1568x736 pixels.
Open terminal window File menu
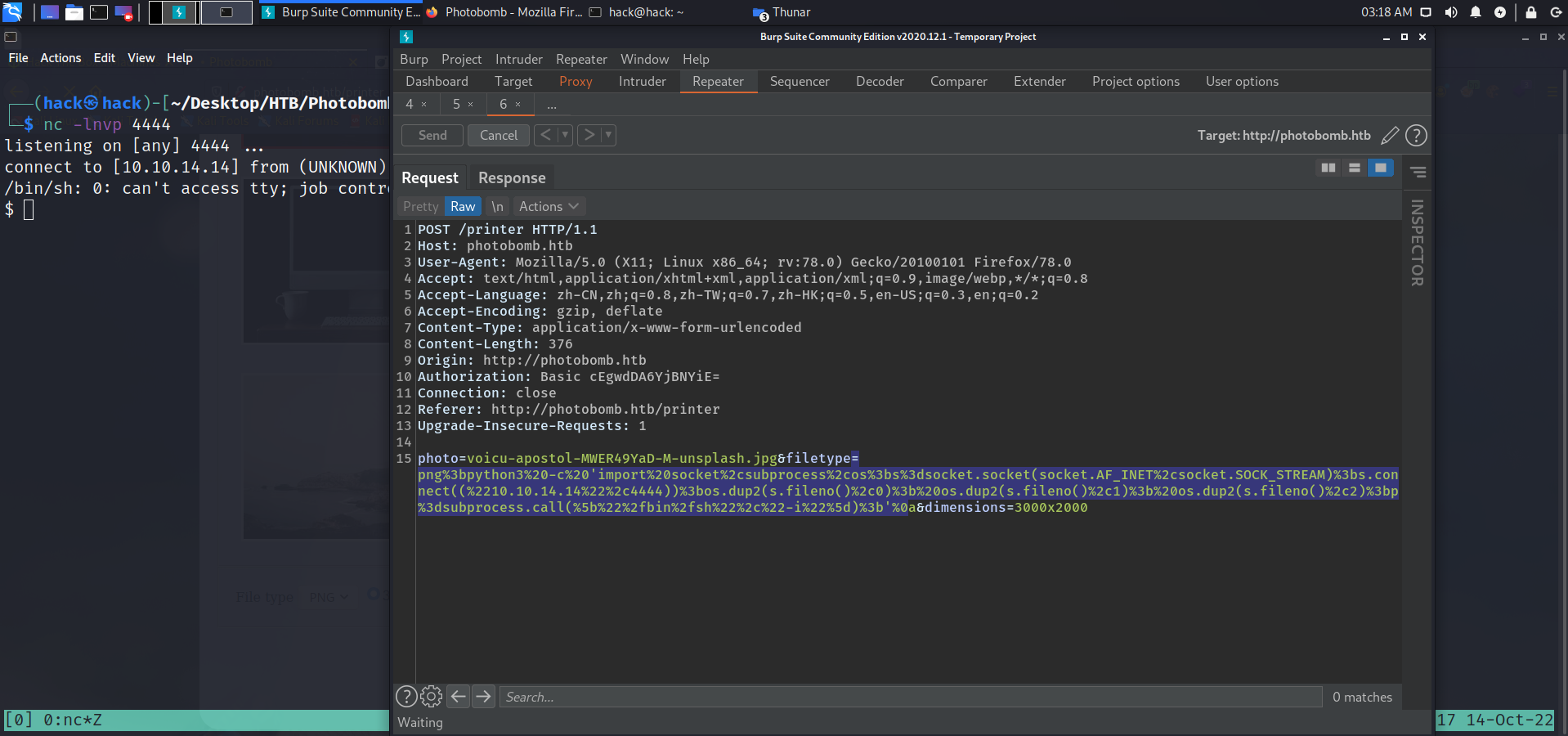(x=18, y=58)
